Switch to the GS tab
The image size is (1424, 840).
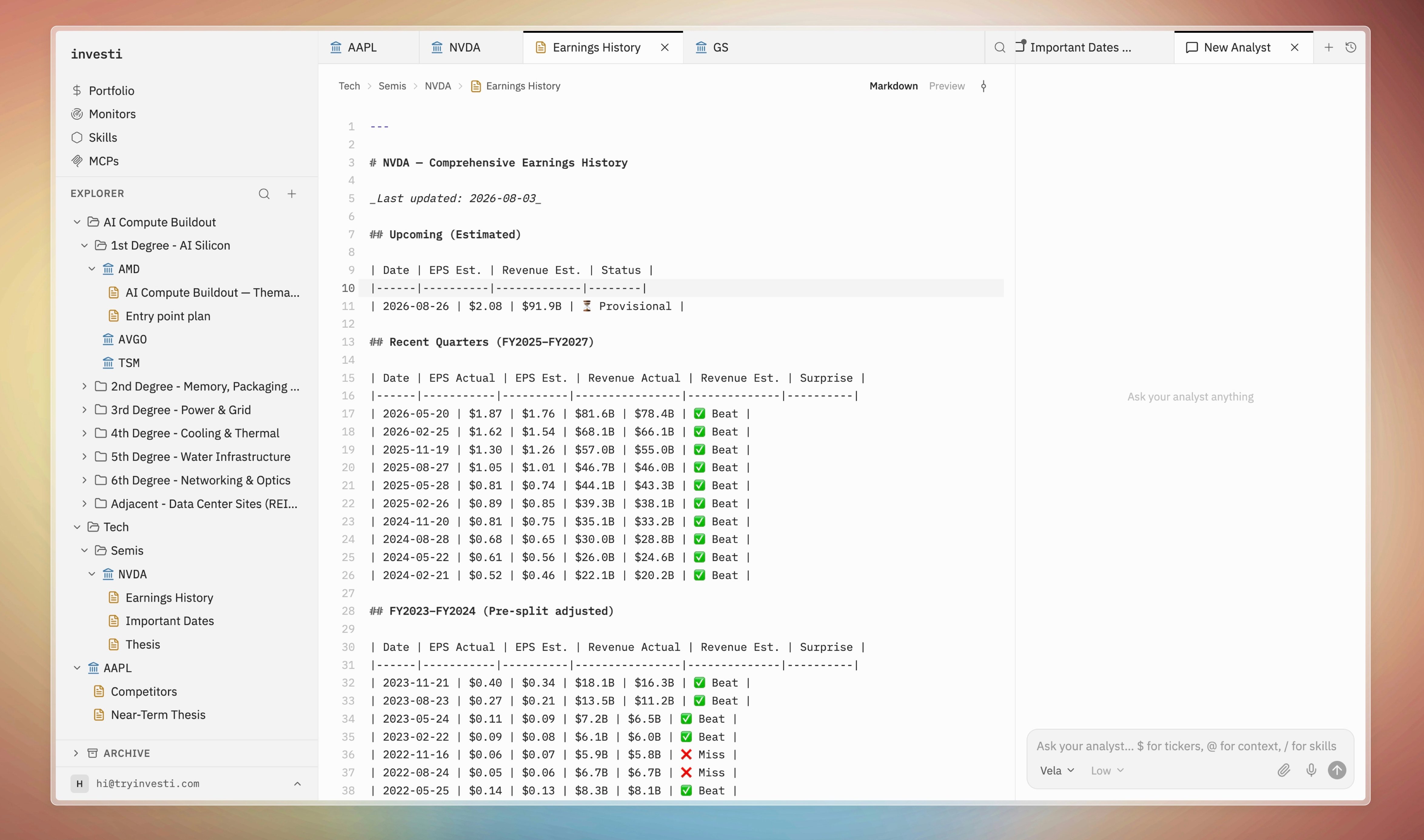712,48
